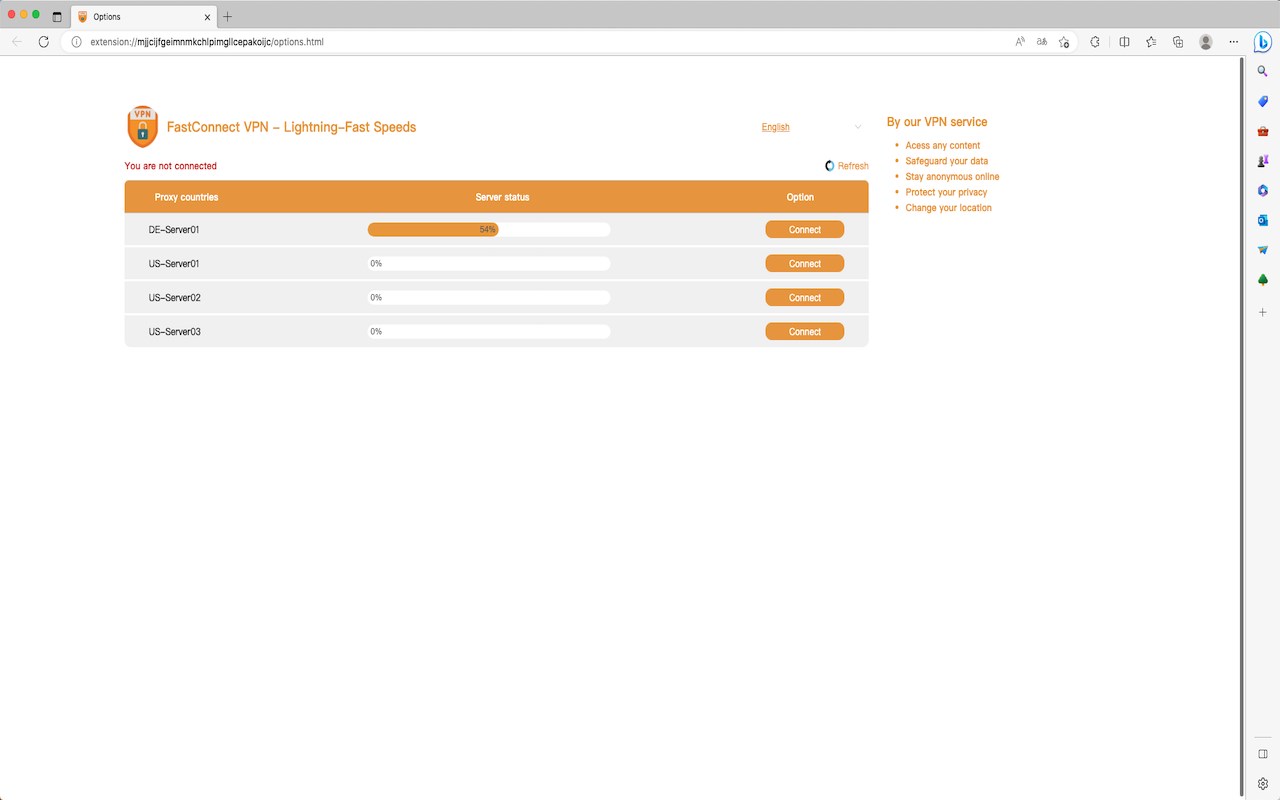The image size is (1280, 800).
Task: Click 'Stay anonymous online' list item
Action: point(952,177)
